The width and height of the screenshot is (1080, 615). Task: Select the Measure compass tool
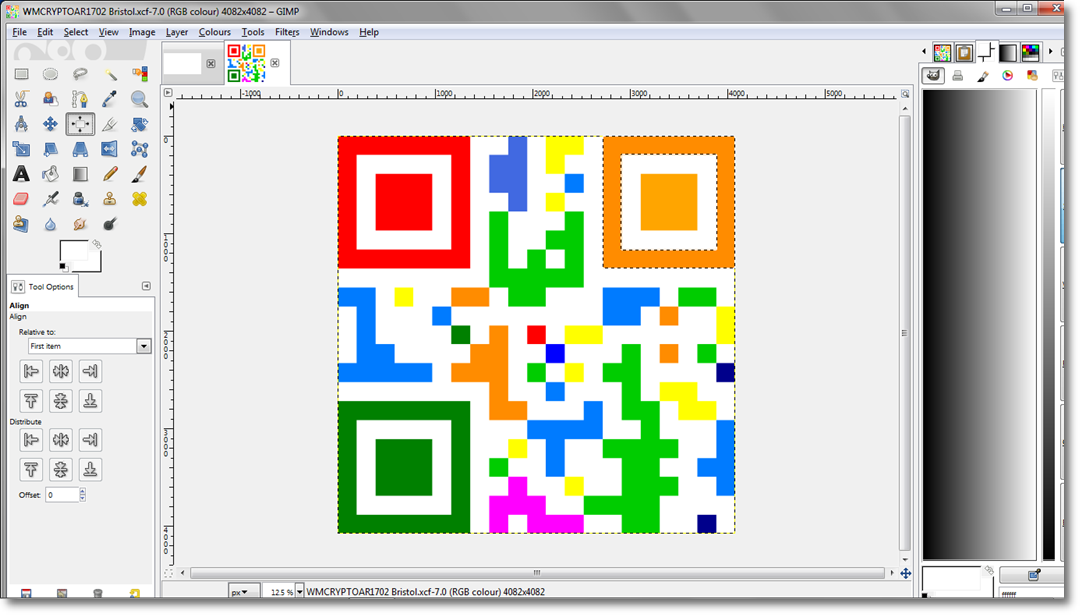[21, 124]
